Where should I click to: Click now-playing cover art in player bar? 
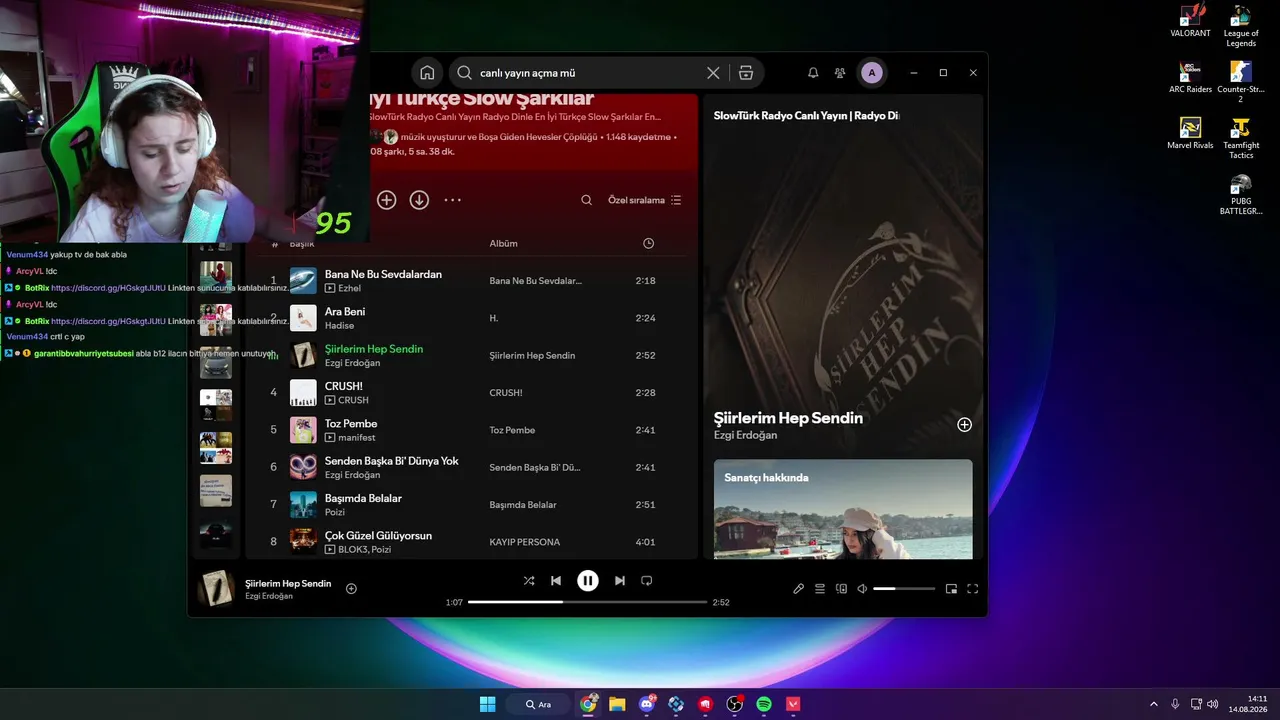(x=215, y=588)
